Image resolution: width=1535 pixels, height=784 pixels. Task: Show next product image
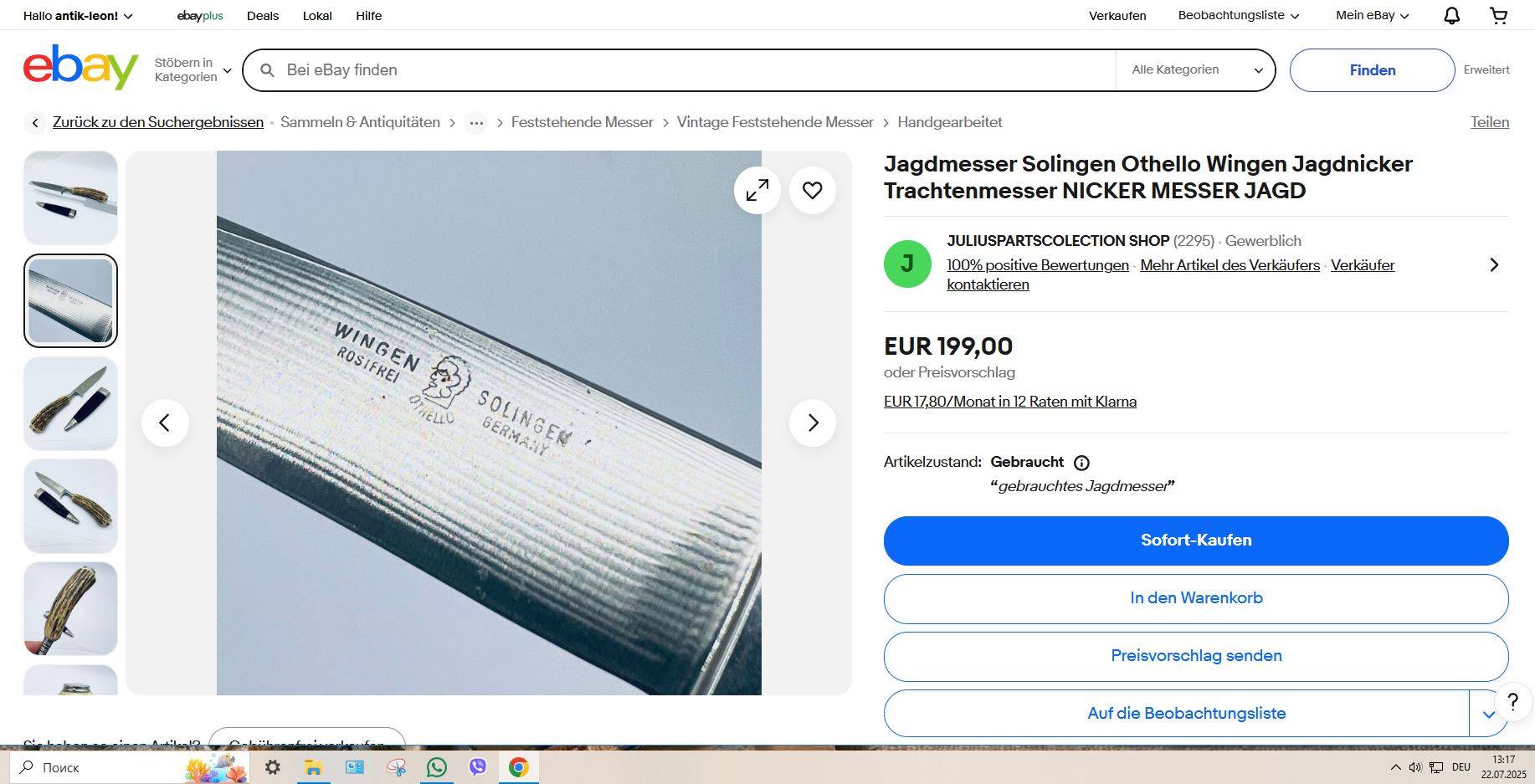tap(813, 423)
